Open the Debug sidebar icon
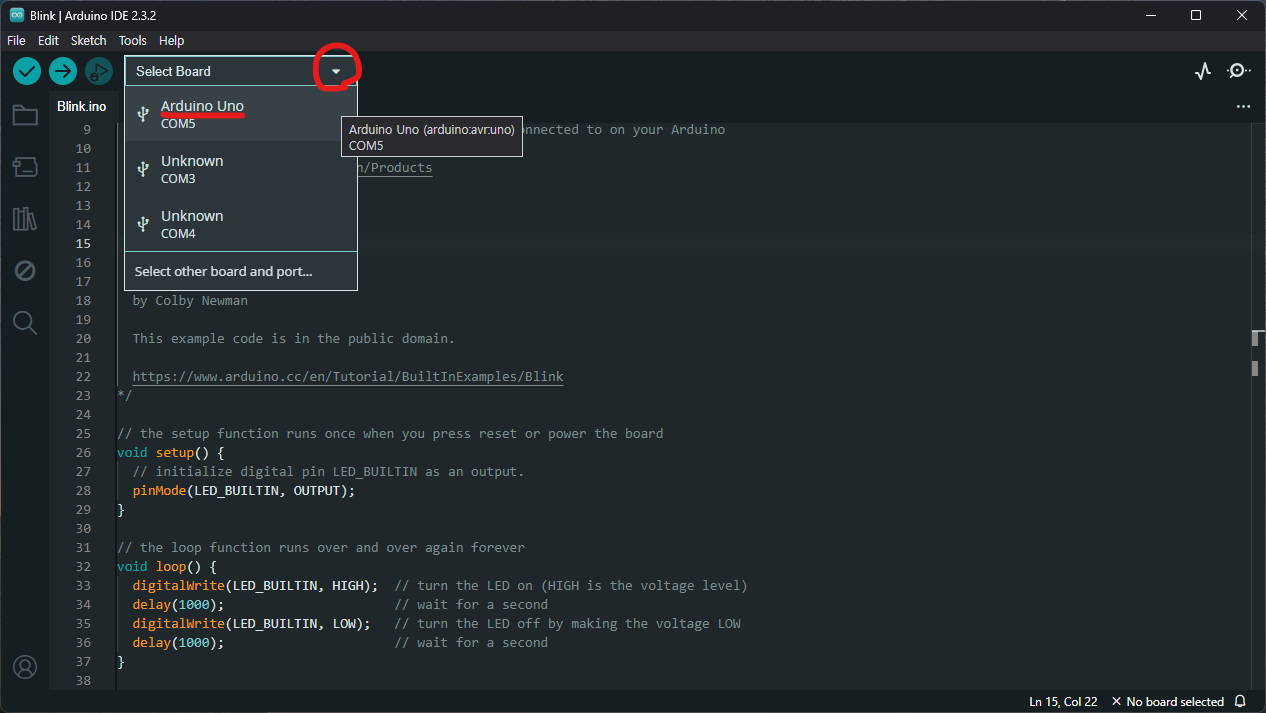The height and width of the screenshot is (713, 1266). click(x=25, y=271)
